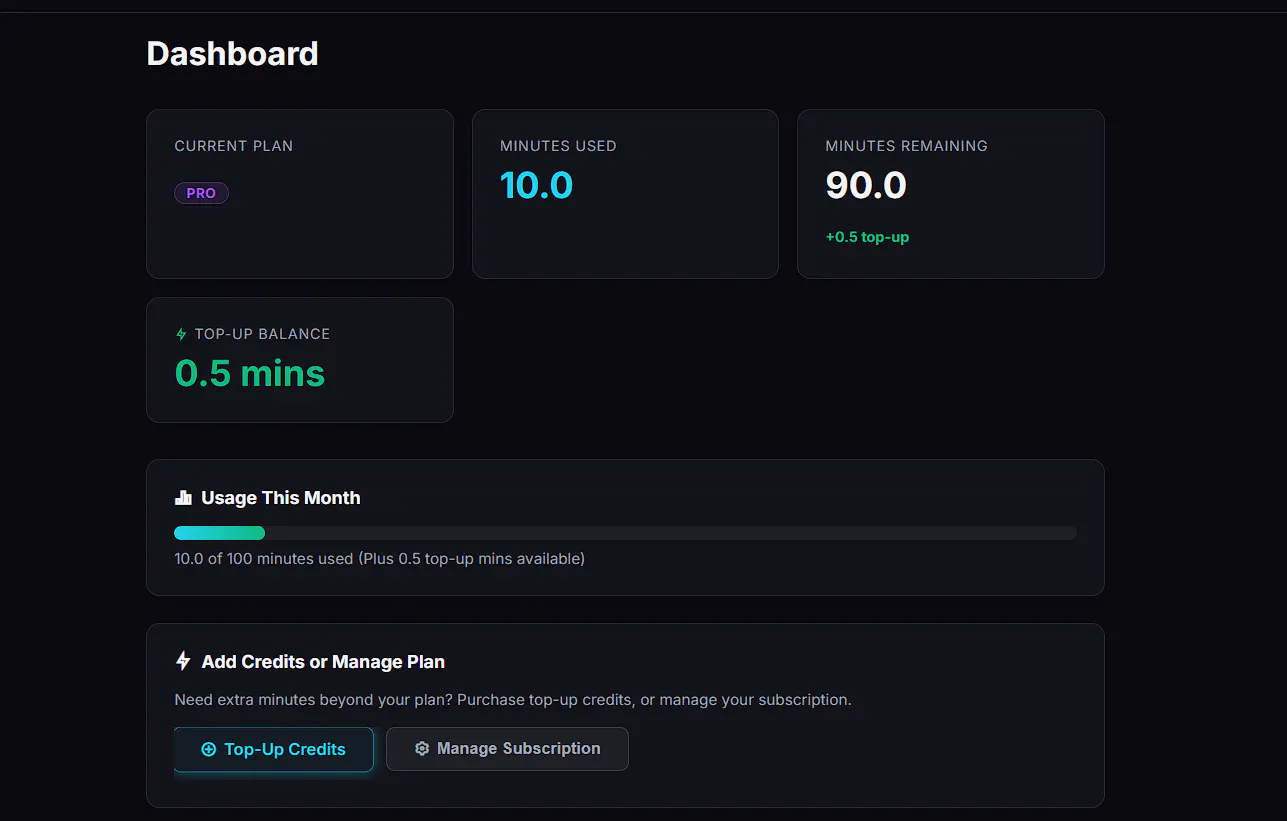Click the PRO plan badge
The height and width of the screenshot is (821, 1287).
(x=201, y=193)
